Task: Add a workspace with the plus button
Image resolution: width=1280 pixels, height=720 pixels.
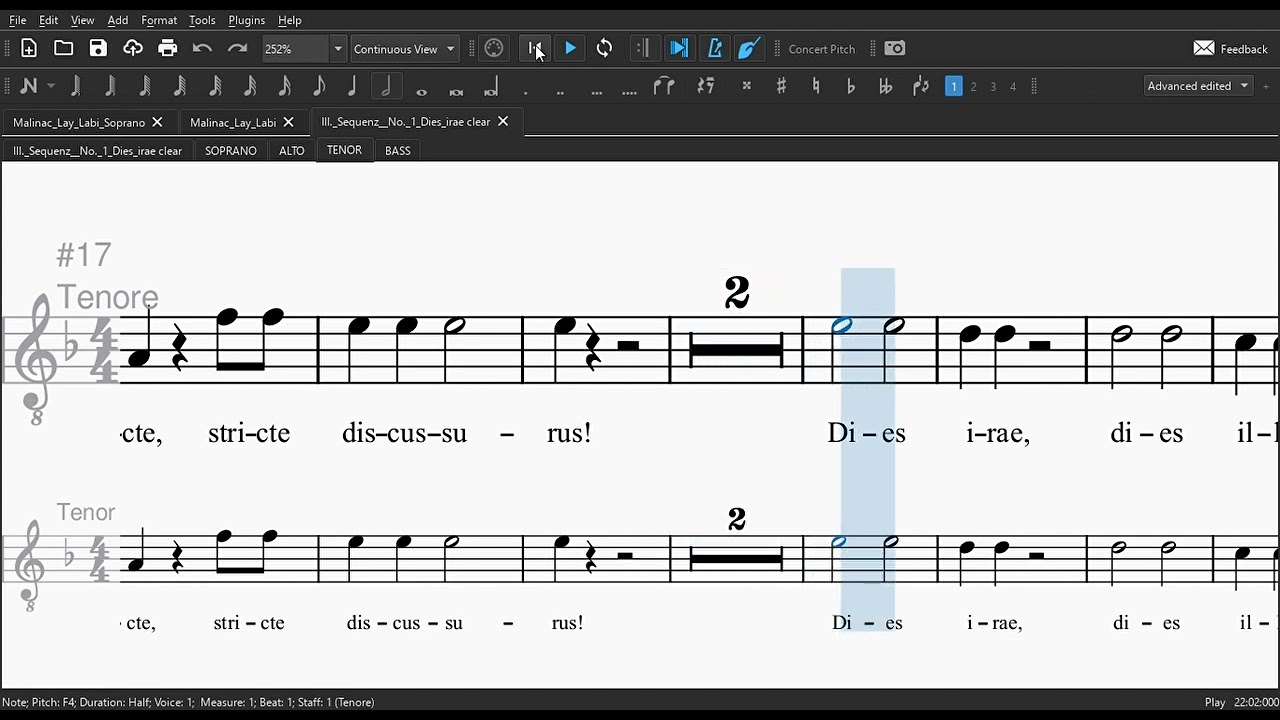Action: (1266, 86)
